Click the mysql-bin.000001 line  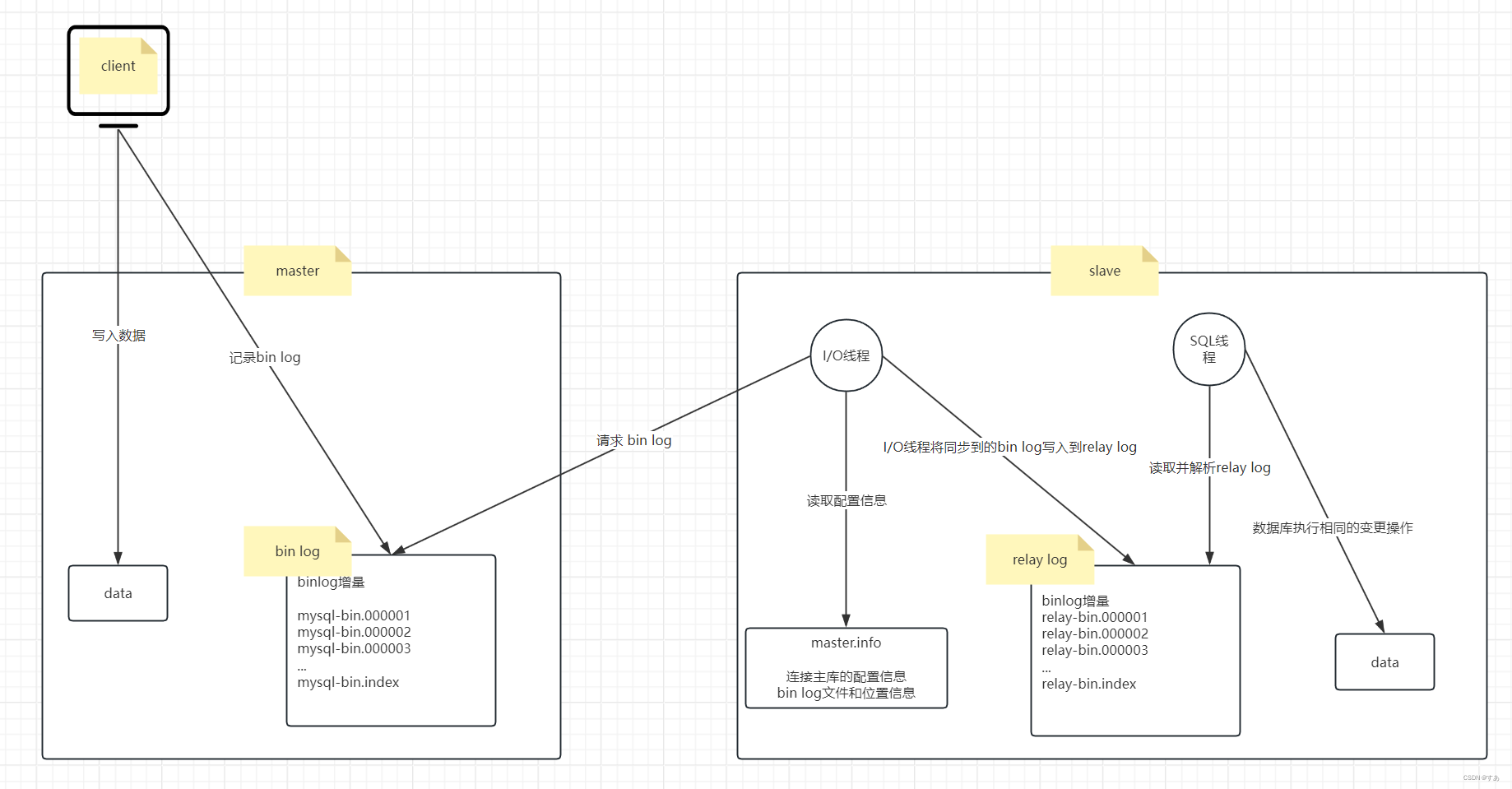click(354, 615)
